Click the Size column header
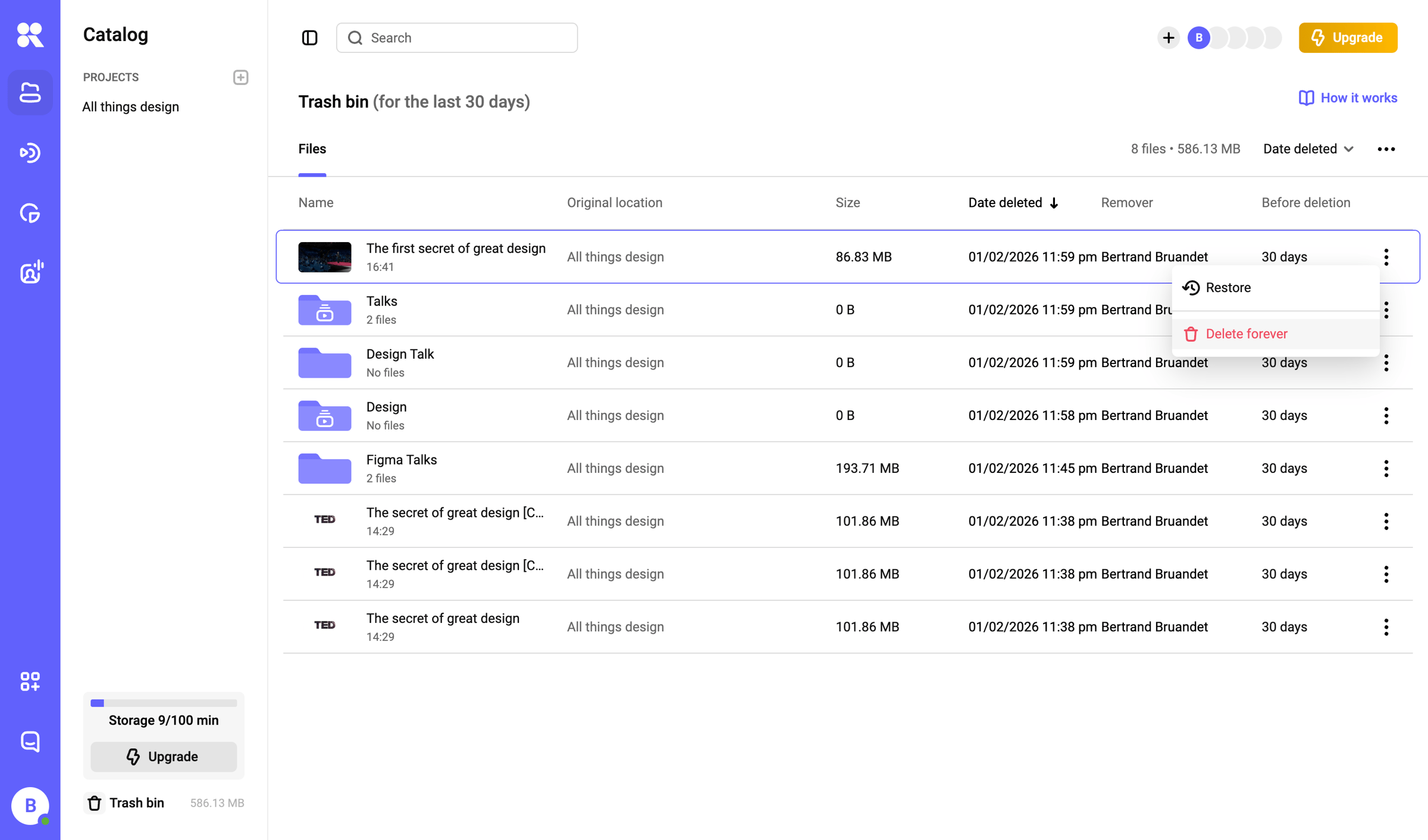Screen dimensions: 1428x840 click(847, 203)
